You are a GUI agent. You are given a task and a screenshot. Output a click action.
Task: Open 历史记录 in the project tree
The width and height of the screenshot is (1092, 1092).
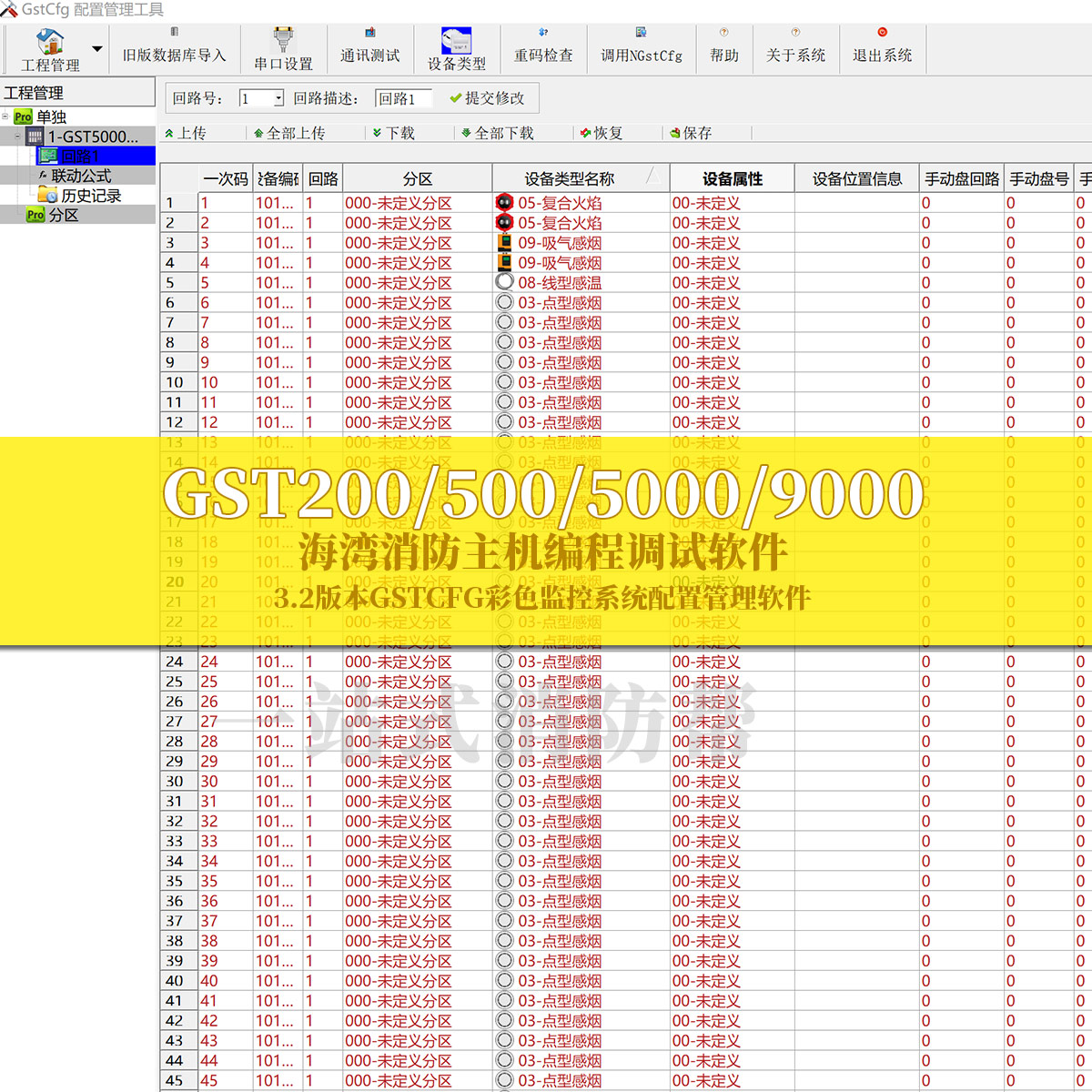tap(91, 196)
